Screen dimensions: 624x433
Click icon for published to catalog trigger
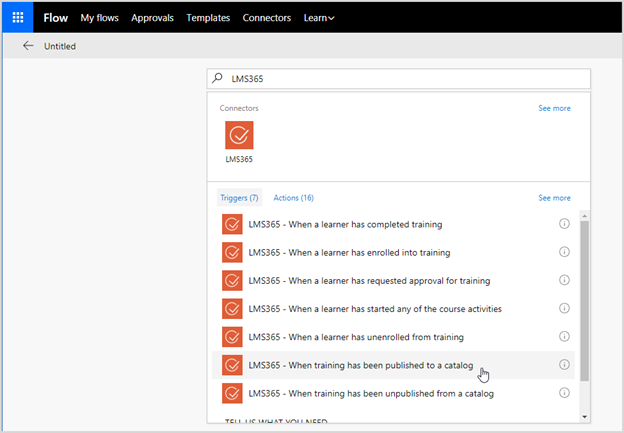[x=232, y=365]
